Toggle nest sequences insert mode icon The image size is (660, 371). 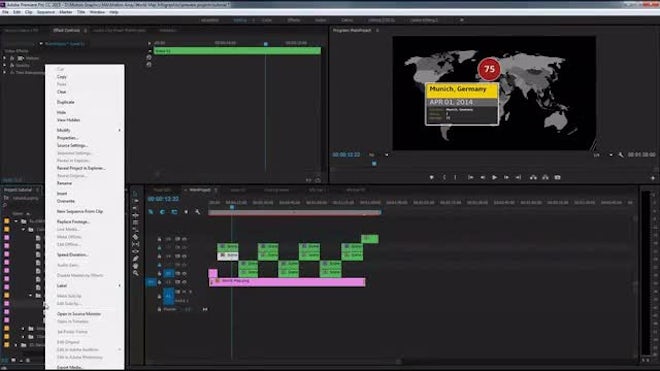click(x=151, y=212)
